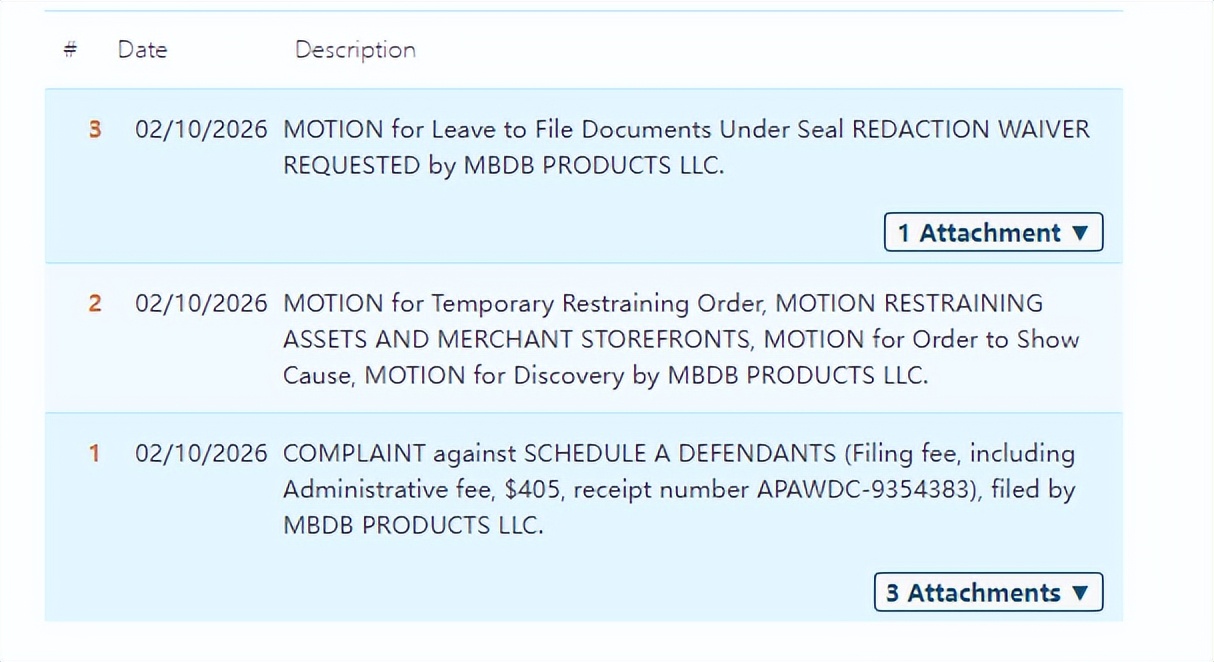Click the "Date" column header
1214x662 pixels.
142,50
